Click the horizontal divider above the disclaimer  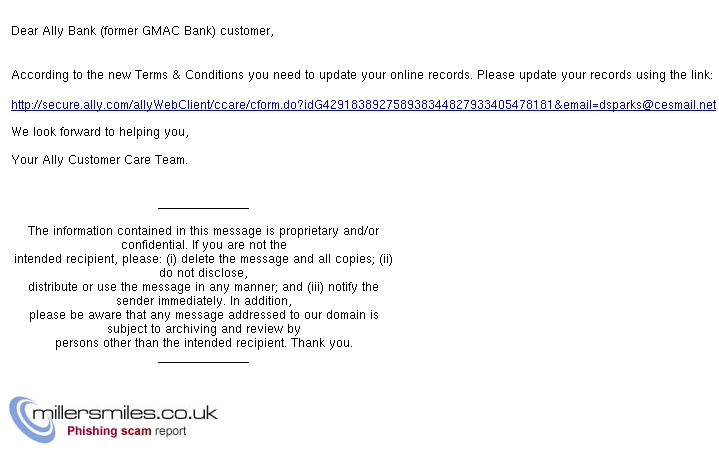tap(203, 208)
